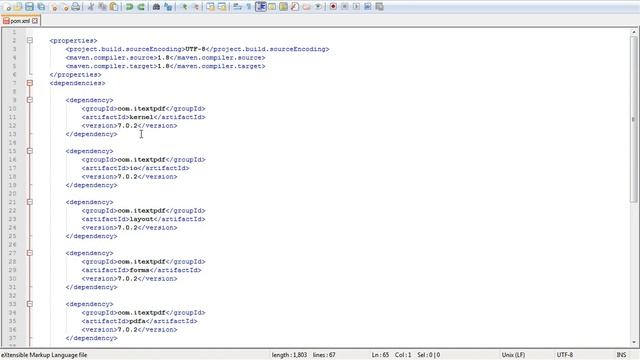Click the Print toolbar icon
The width and height of the screenshot is (640, 360).
coord(76,7)
